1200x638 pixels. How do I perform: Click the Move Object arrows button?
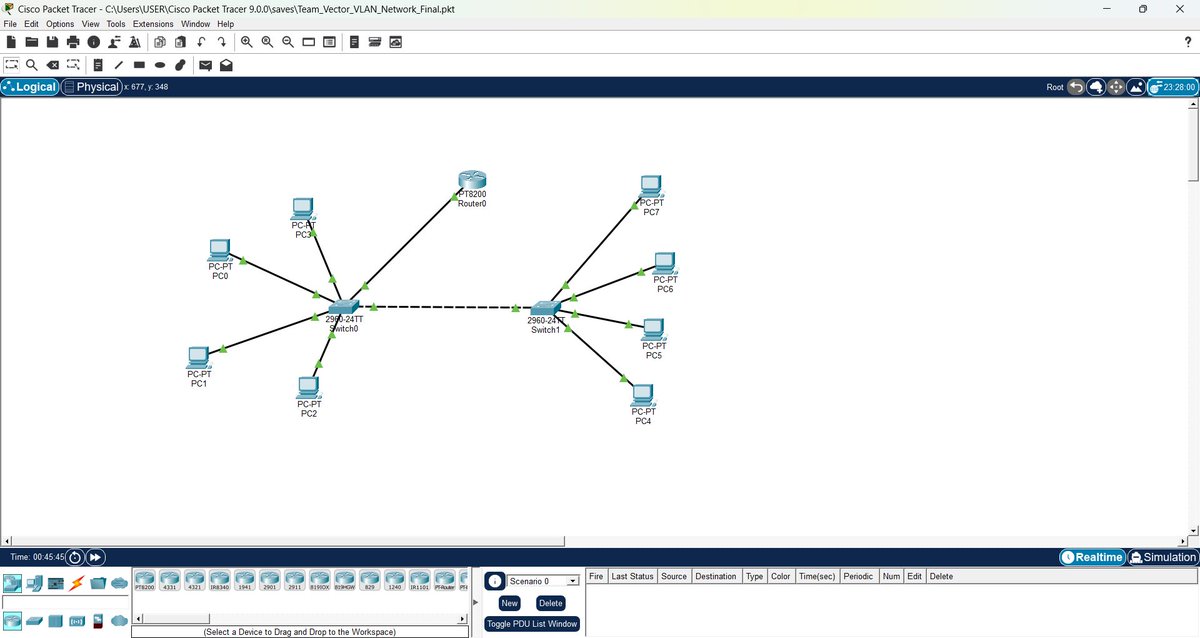point(1116,87)
